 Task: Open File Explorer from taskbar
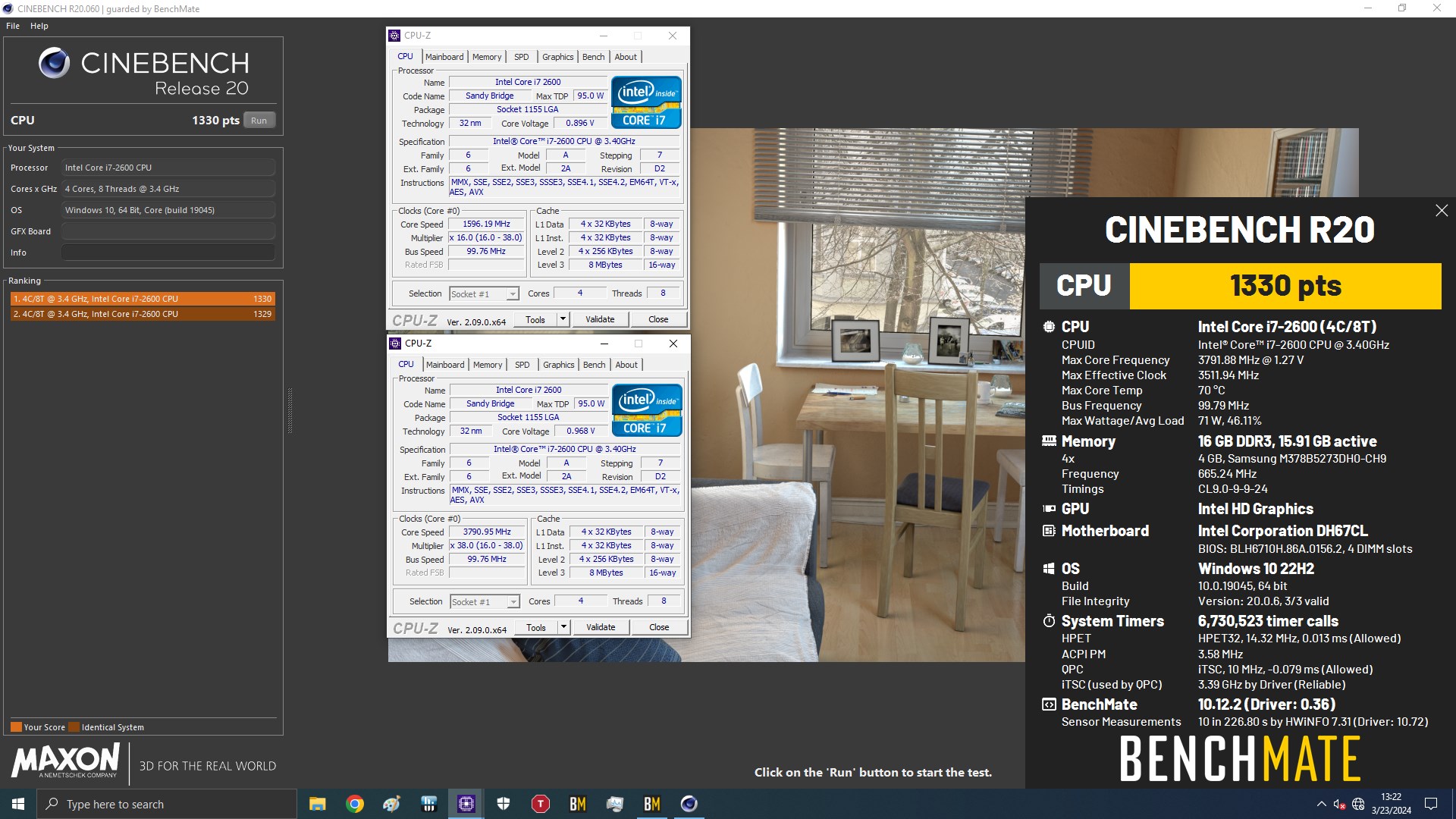tap(318, 804)
